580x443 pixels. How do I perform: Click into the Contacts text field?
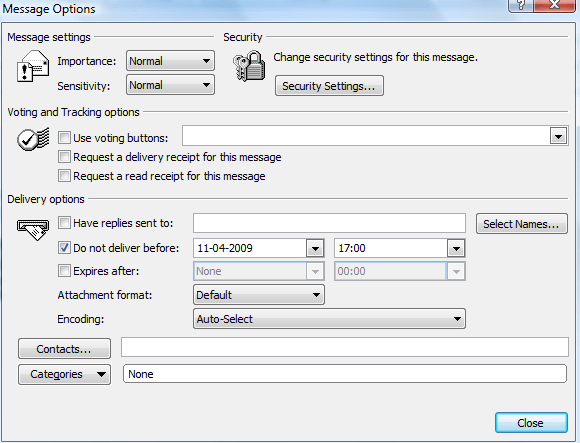click(x=345, y=347)
